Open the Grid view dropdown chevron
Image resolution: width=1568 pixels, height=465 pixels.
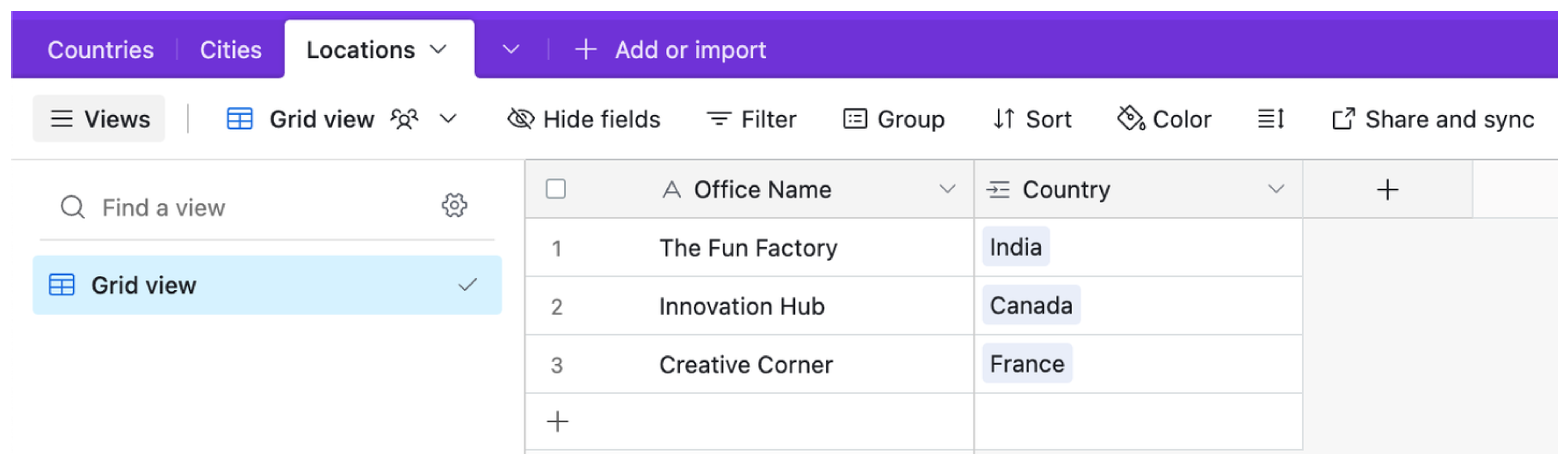pyautogui.click(x=448, y=119)
